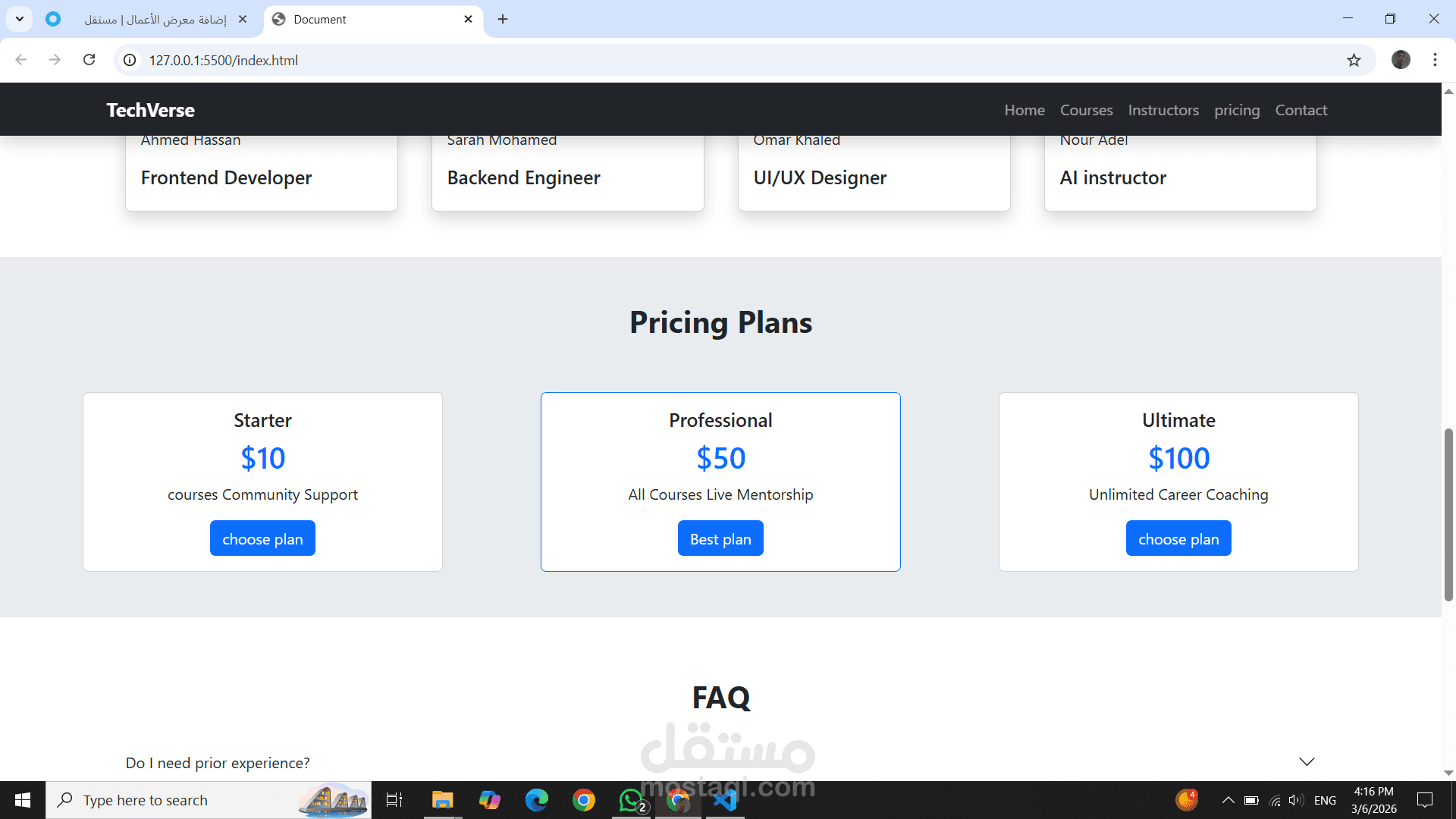Open Chrome's three-dot menu
Screen dimensions: 1456x819
(1435, 60)
